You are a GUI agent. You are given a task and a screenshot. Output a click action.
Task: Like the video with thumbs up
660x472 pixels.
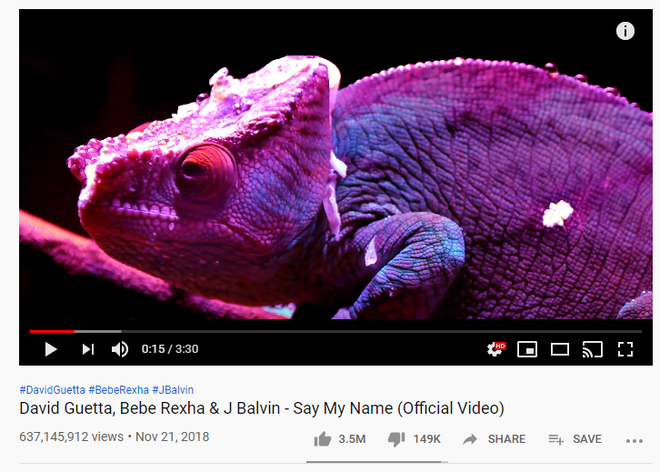click(x=322, y=439)
